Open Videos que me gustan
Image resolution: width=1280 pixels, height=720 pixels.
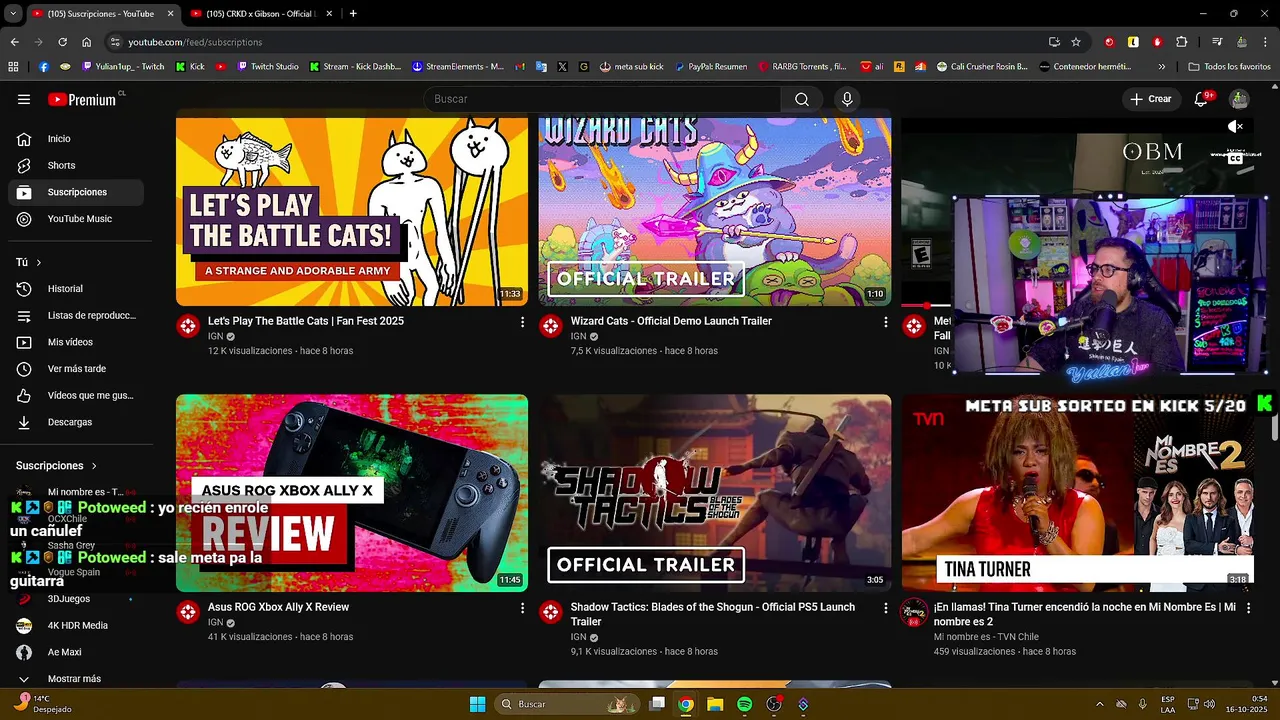(76, 395)
